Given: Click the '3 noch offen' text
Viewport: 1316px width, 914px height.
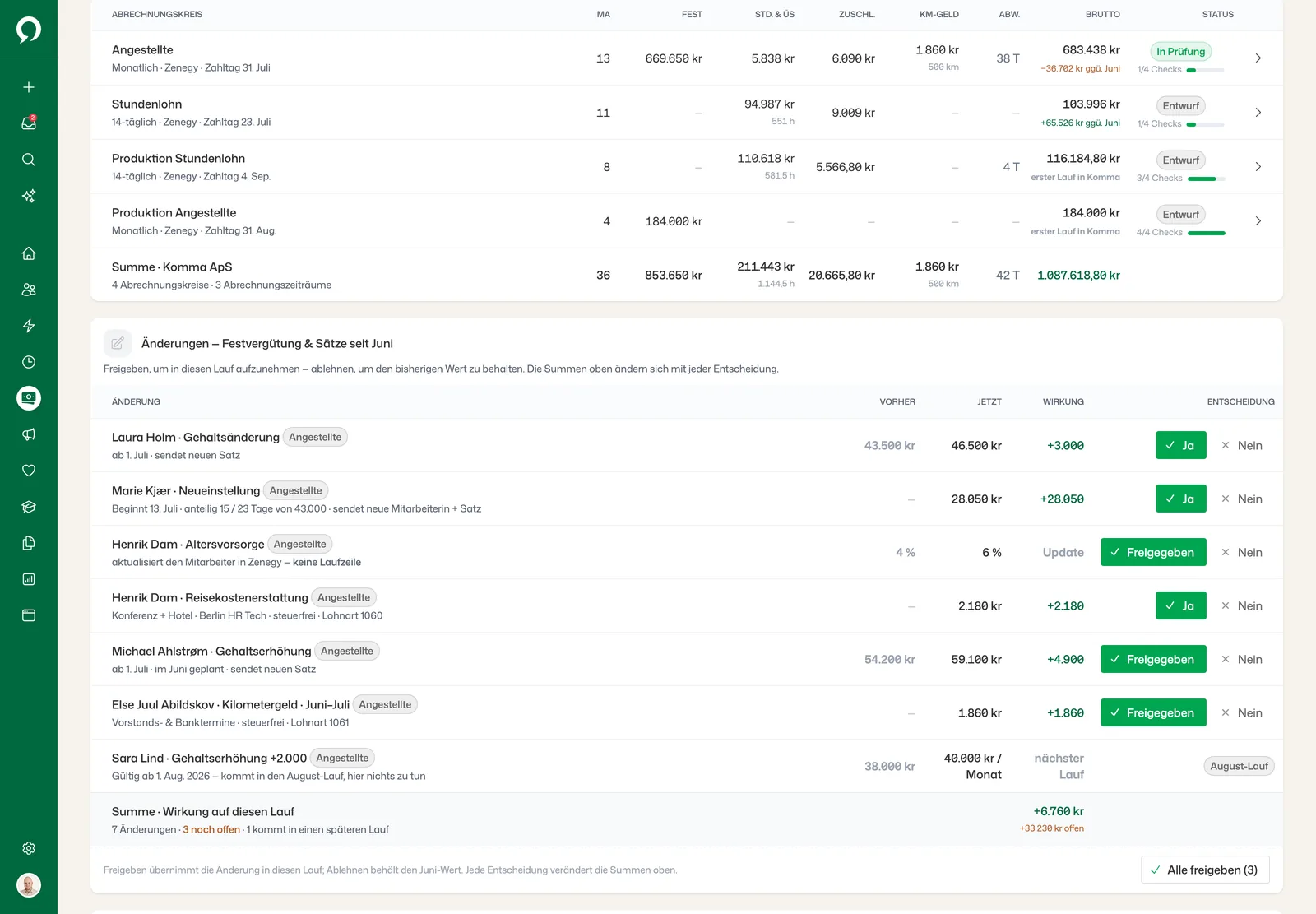Looking at the screenshot, I should (211, 829).
